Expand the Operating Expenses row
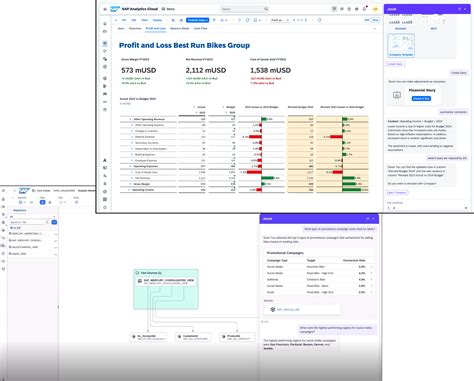The image size is (474, 381). click(130, 166)
